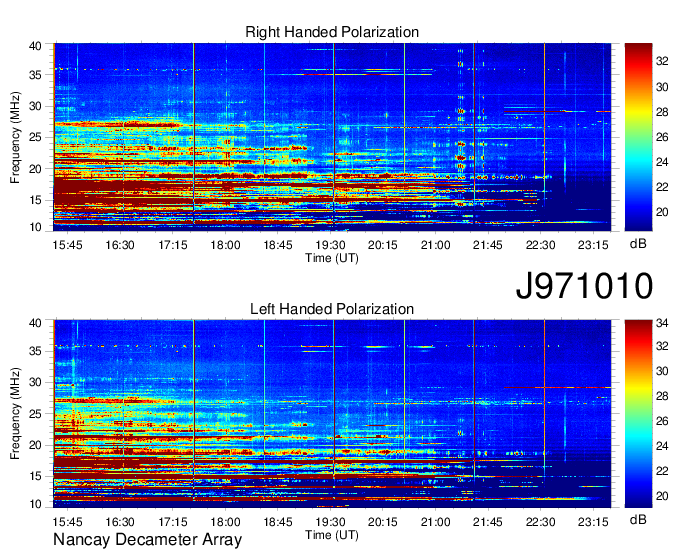The height and width of the screenshot is (552, 680).
Task: Click the "dB" label below the lower color bar
Action: 638,519
